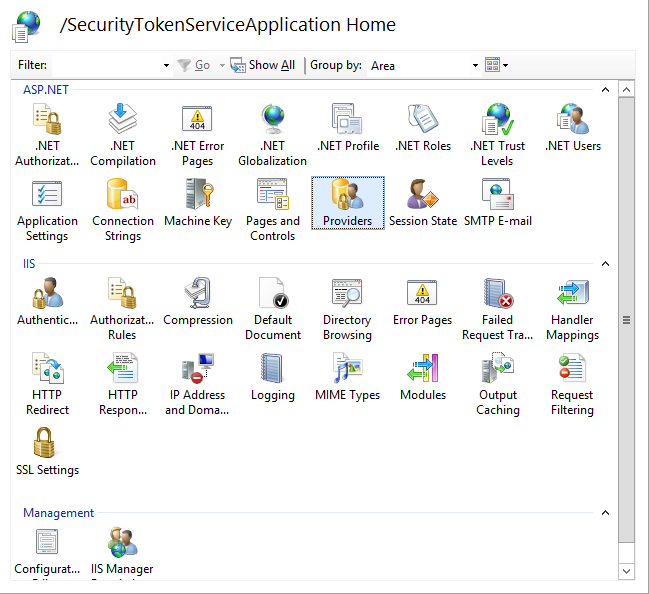Open the Modules feature
The height and width of the screenshot is (594, 649).
(x=423, y=377)
